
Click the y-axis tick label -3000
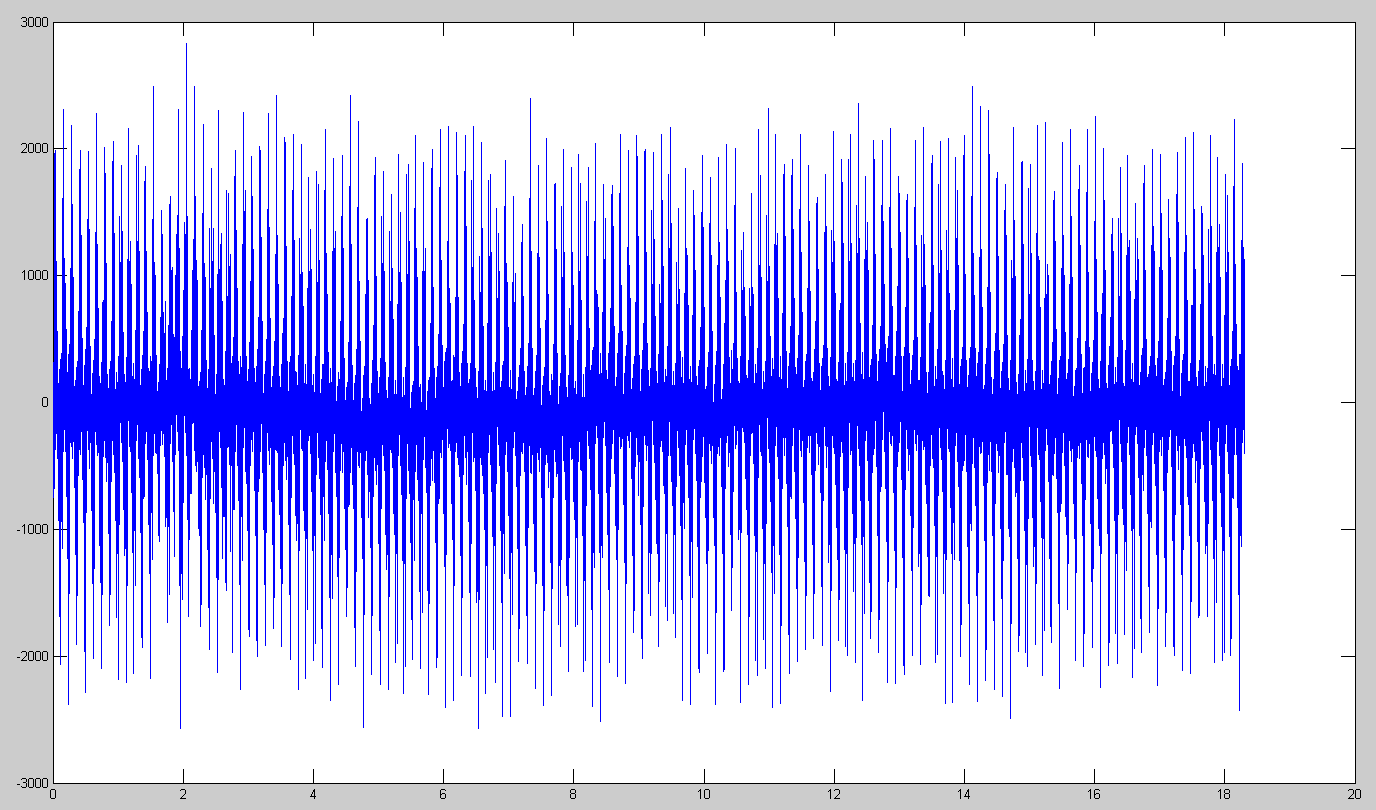[x=31, y=783]
